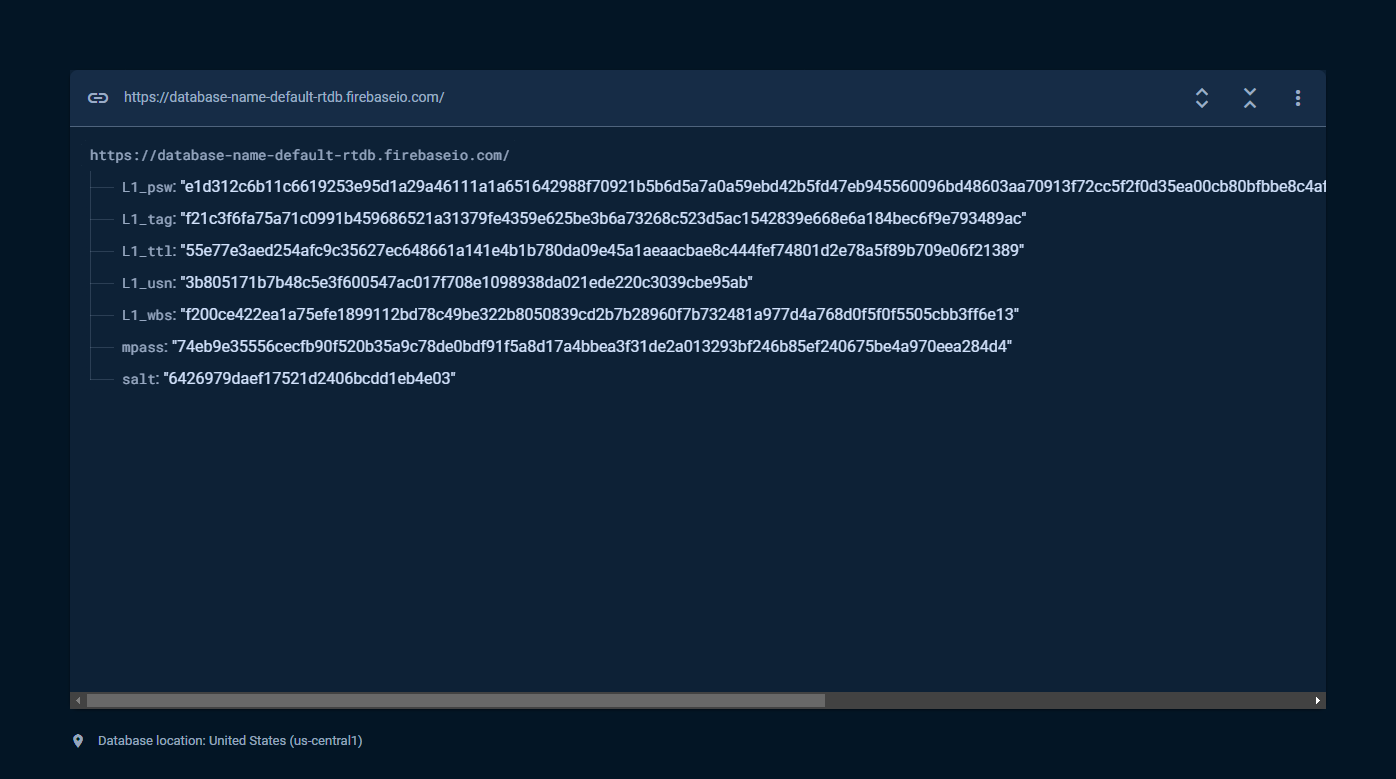Image resolution: width=1396 pixels, height=779 pixels.
Task: Click the L1_psw value starting with e1d312c6
Action: [x=753, y=186]
